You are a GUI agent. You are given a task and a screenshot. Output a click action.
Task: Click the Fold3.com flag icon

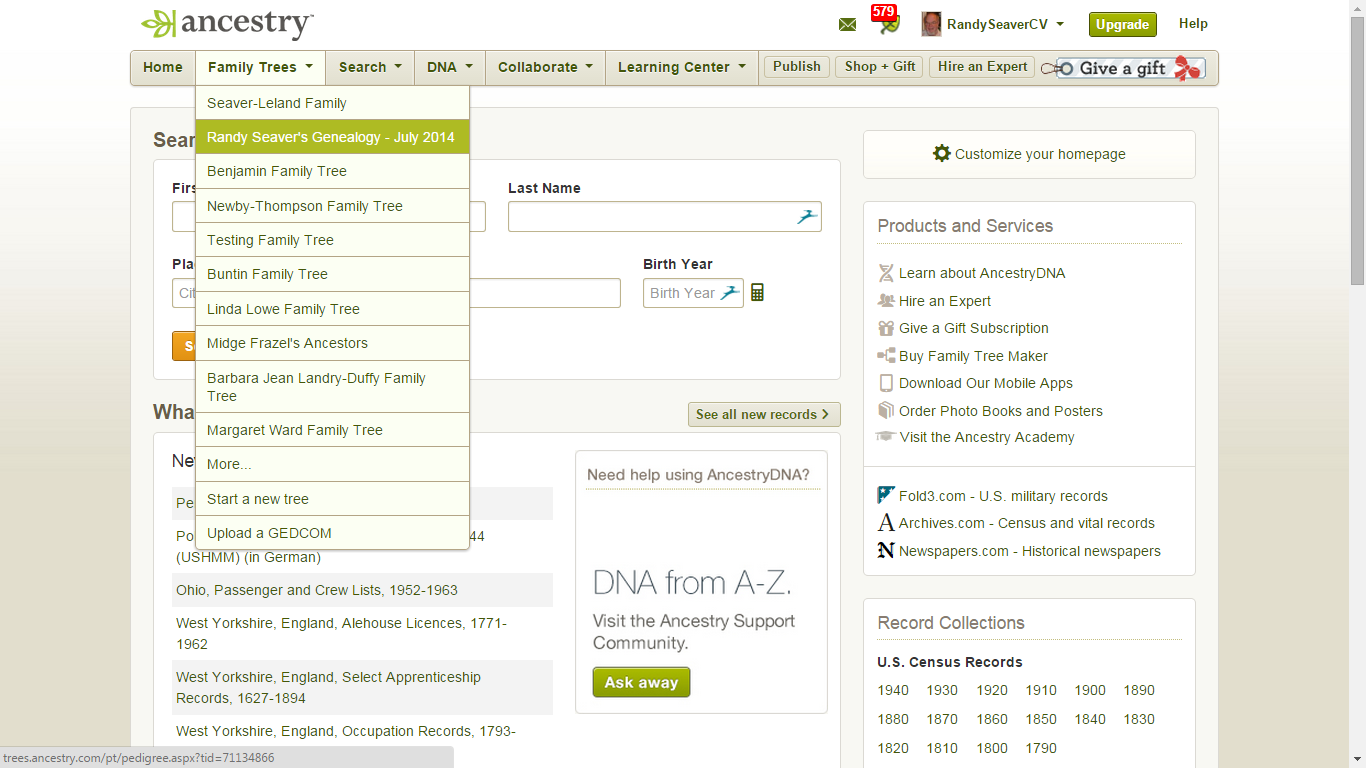884,494
